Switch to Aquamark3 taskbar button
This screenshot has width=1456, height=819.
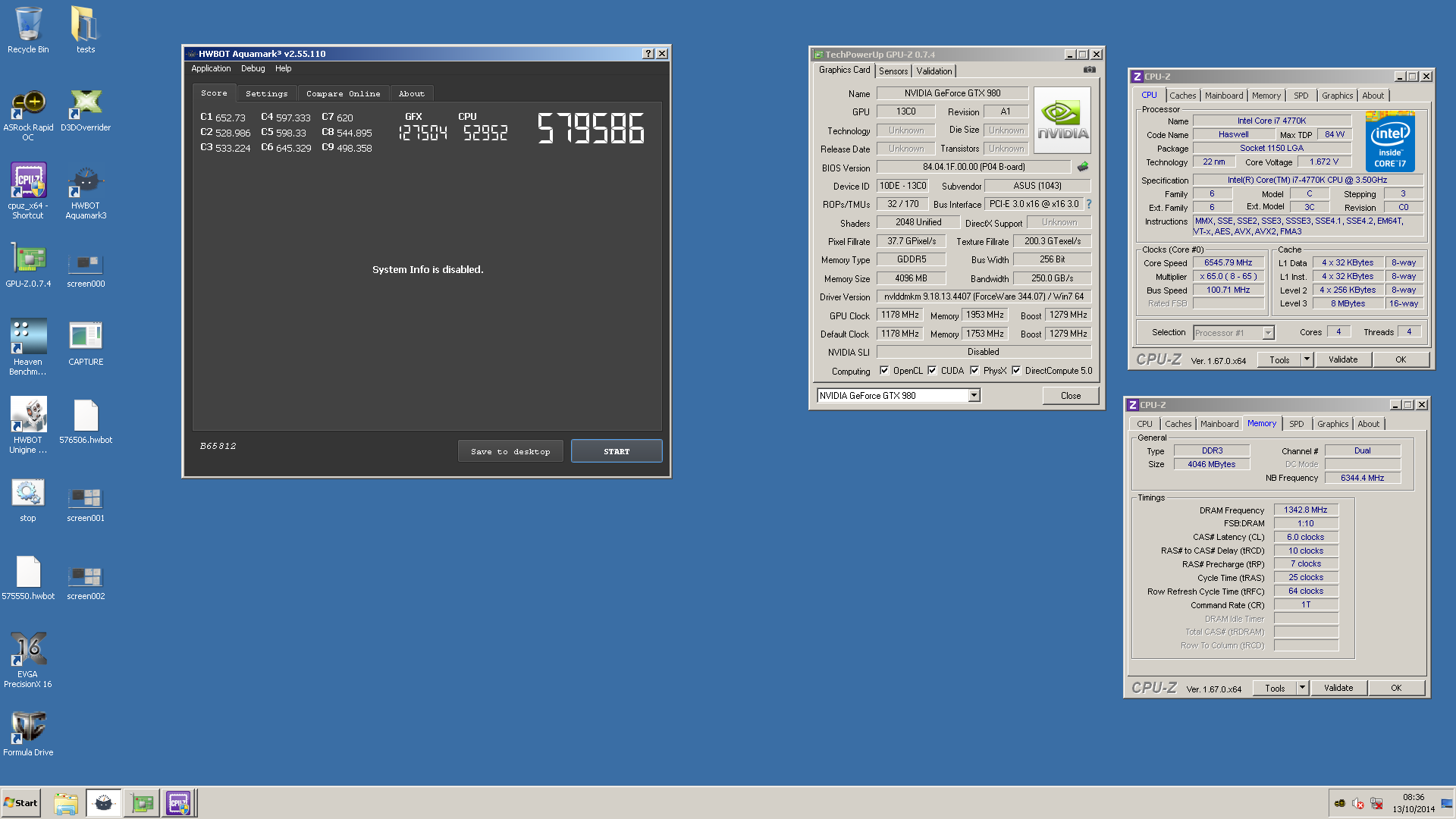(104, 803)
